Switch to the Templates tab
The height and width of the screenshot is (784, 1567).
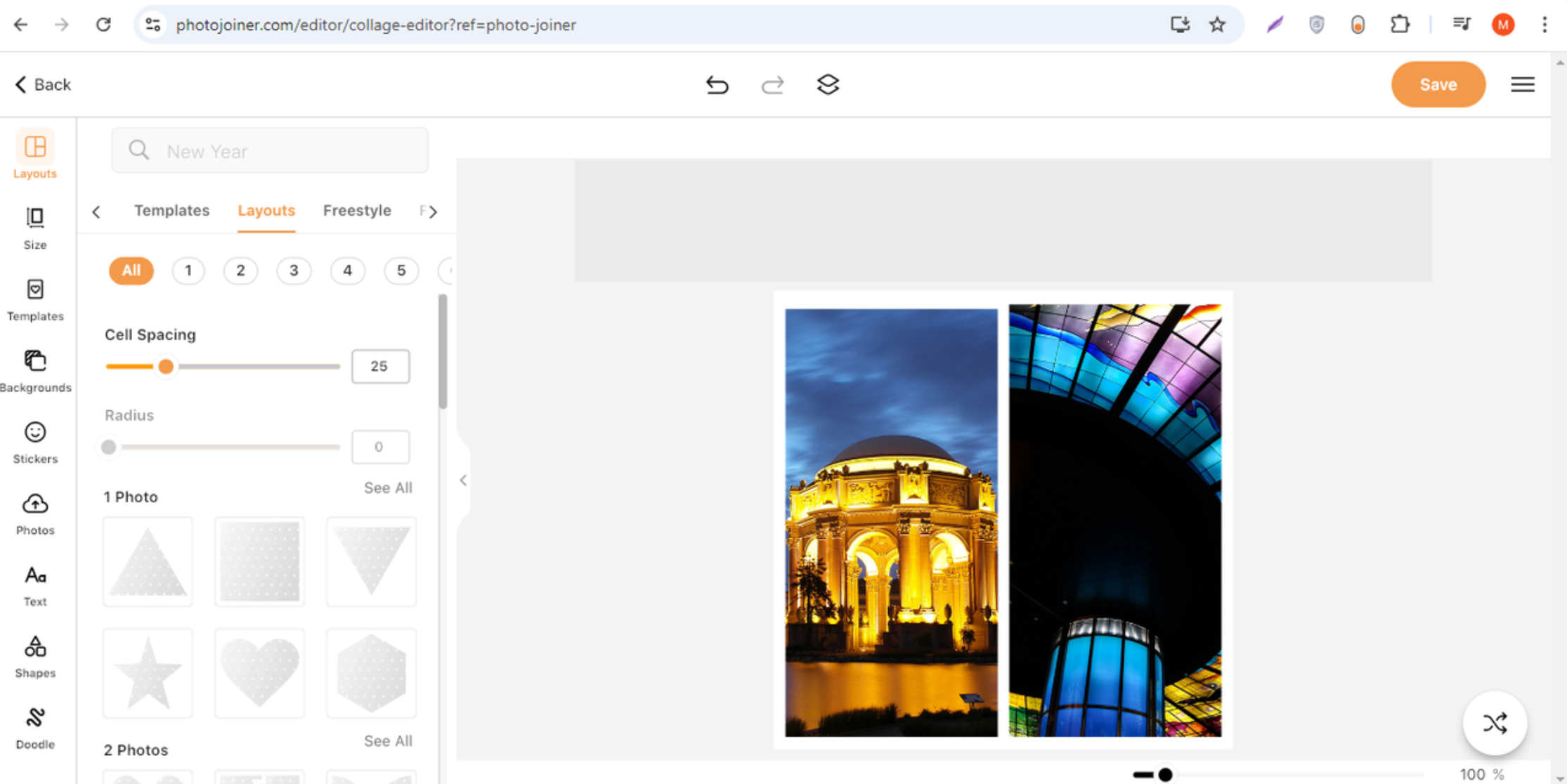pos(171,210)
